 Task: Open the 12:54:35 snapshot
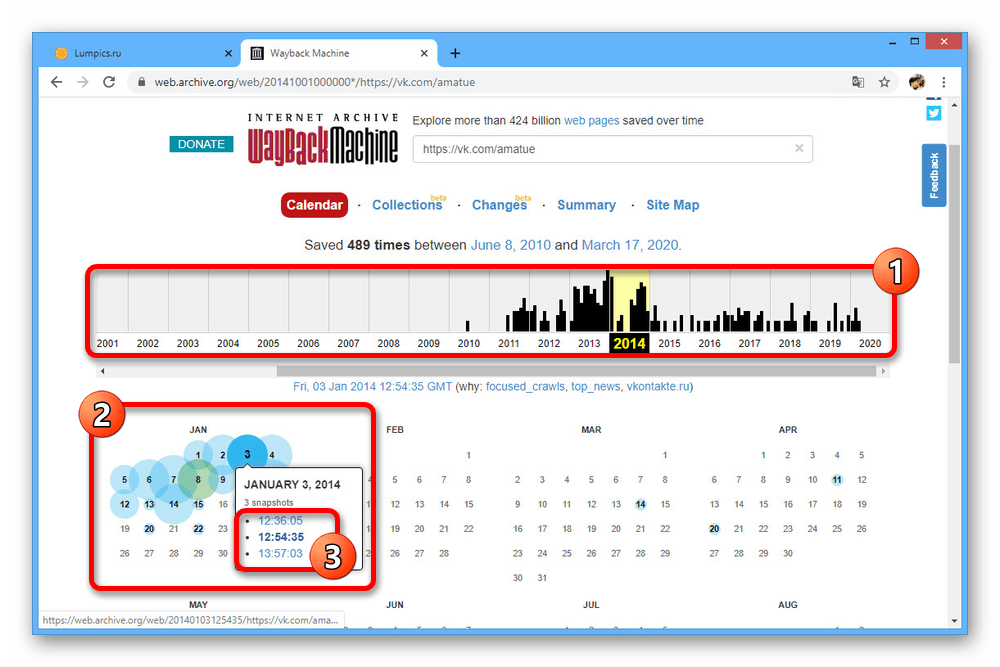[x=281, y=537]
